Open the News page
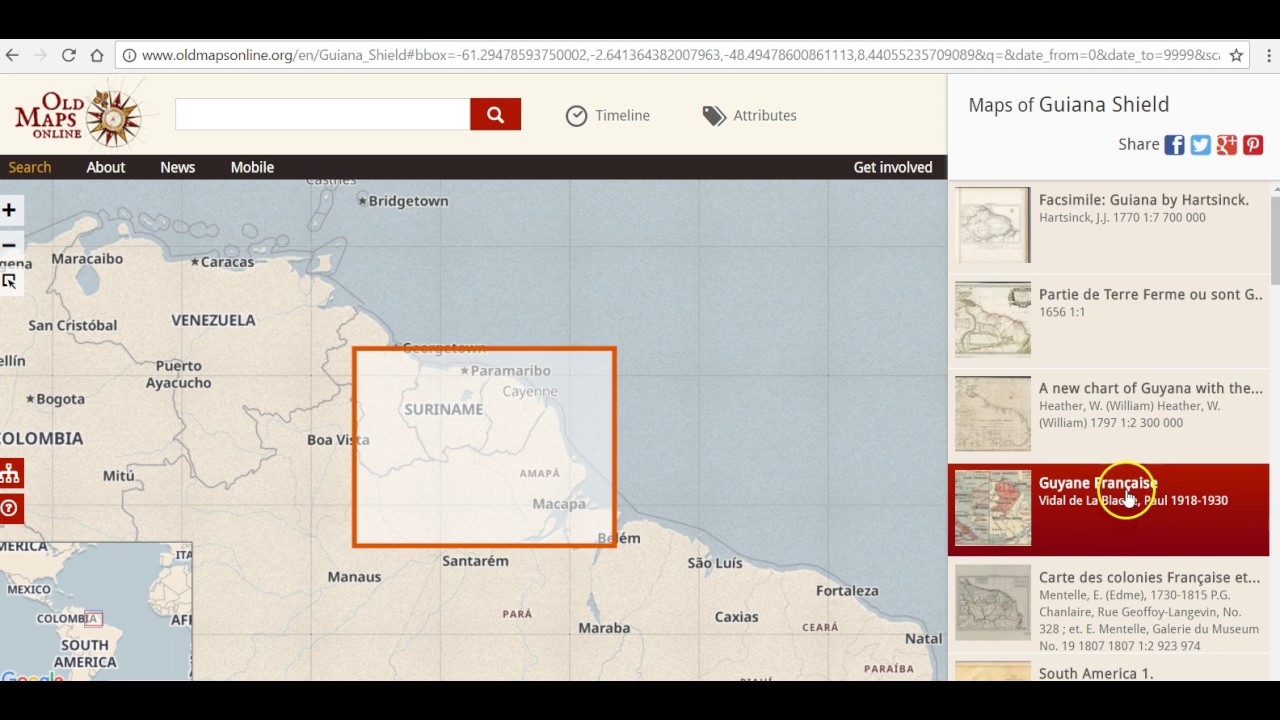Screen dimensions: 1280x720 coord(177,167)
